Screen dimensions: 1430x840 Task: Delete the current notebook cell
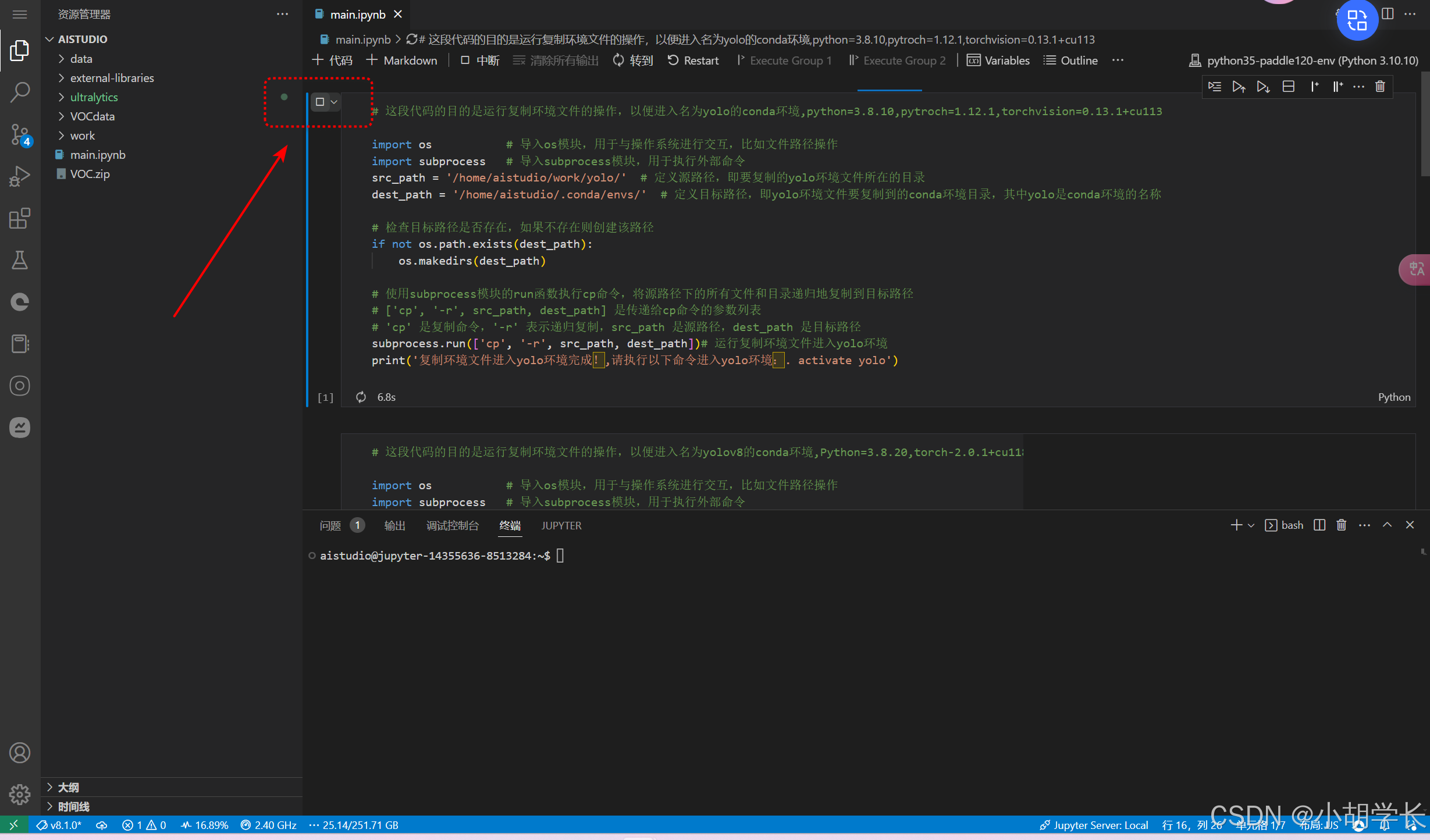click(x=1380, y=87)
